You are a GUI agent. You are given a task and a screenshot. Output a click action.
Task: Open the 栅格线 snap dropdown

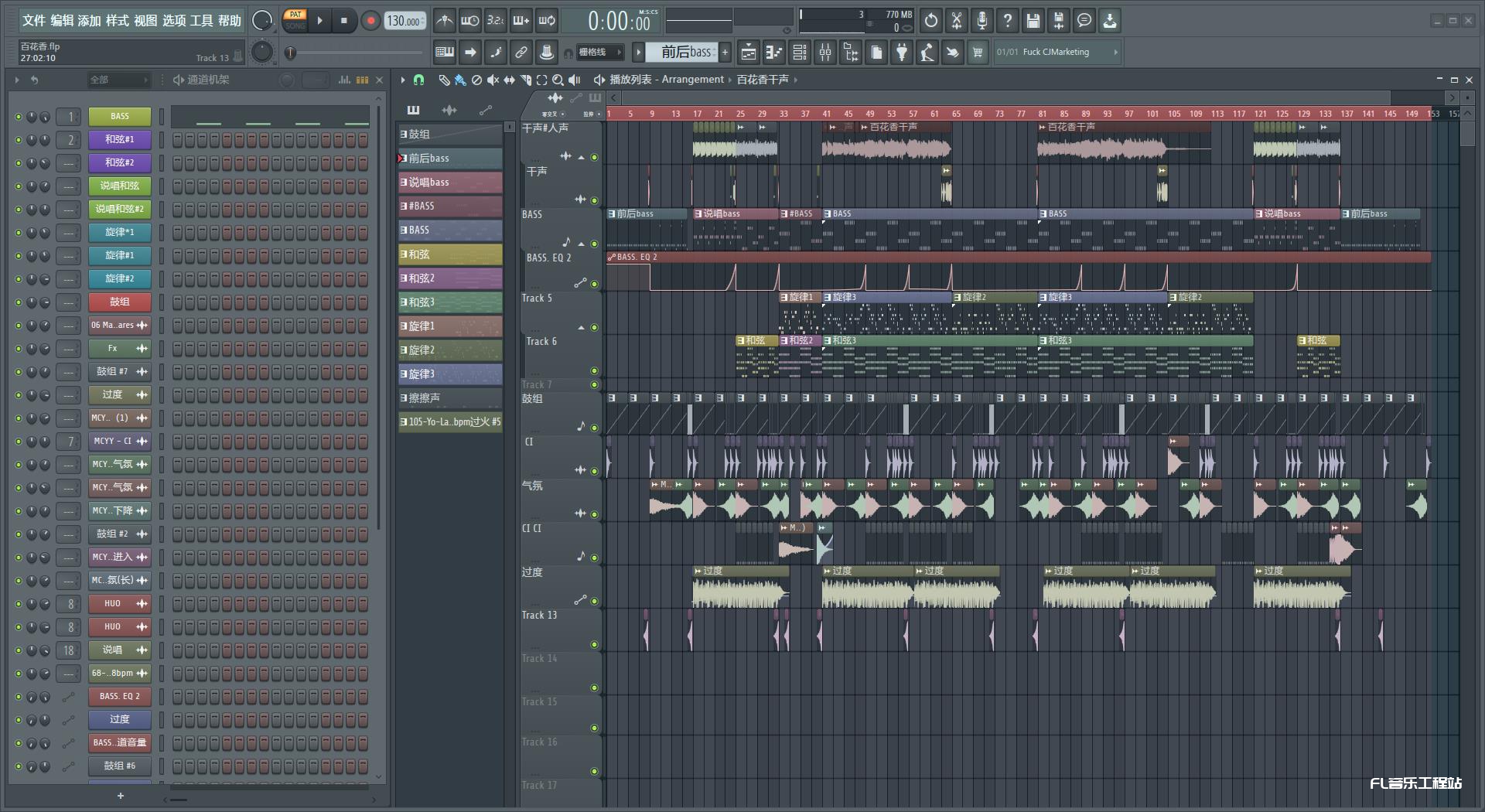point(599,53)
